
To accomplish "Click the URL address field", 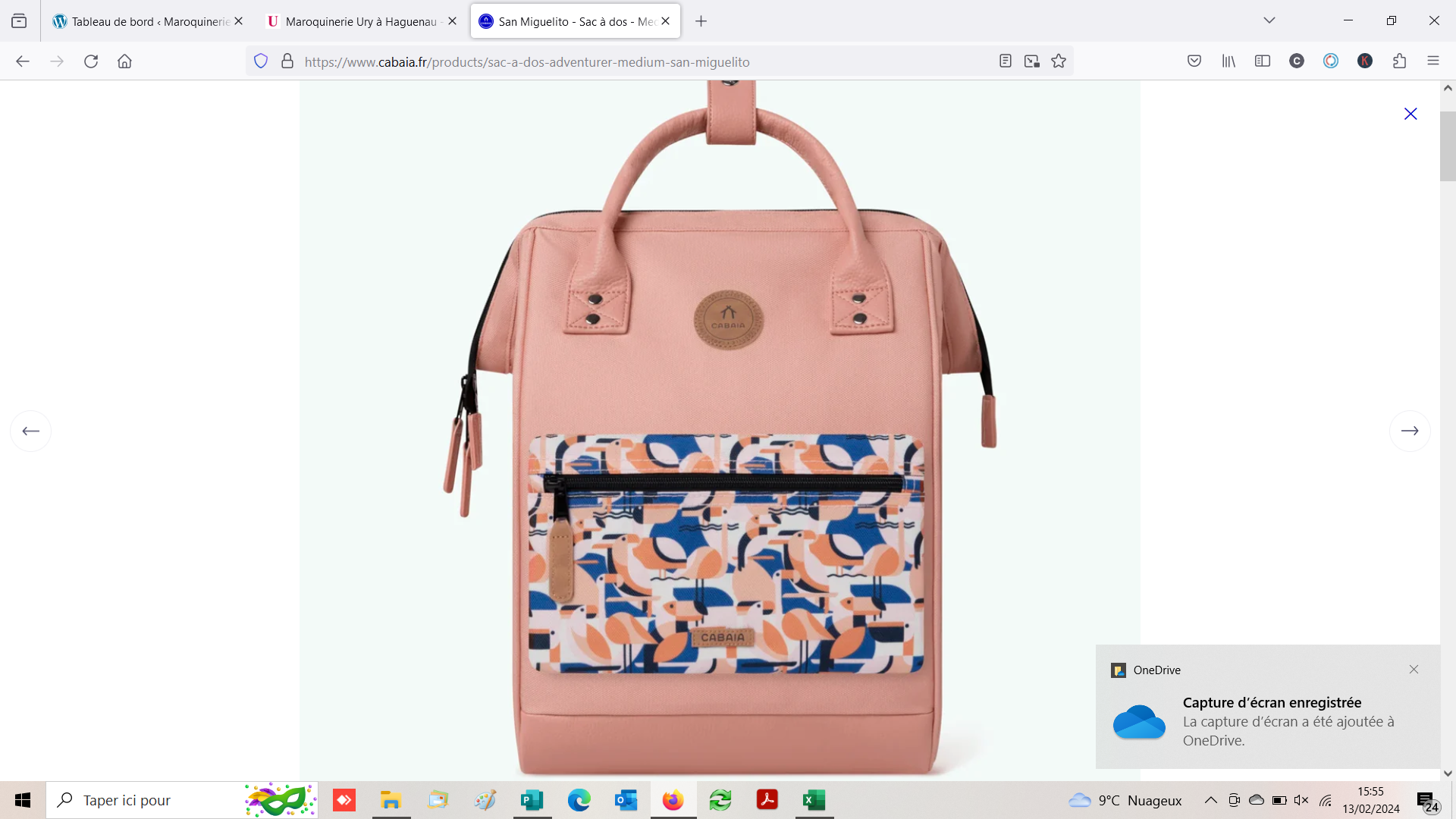I will (x=607, y=62).
